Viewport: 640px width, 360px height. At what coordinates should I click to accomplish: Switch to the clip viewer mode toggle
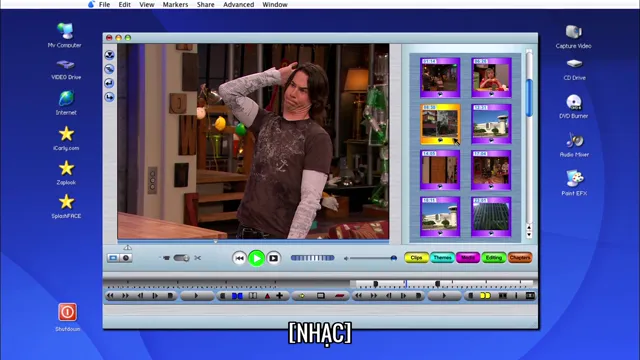point(113,258)
